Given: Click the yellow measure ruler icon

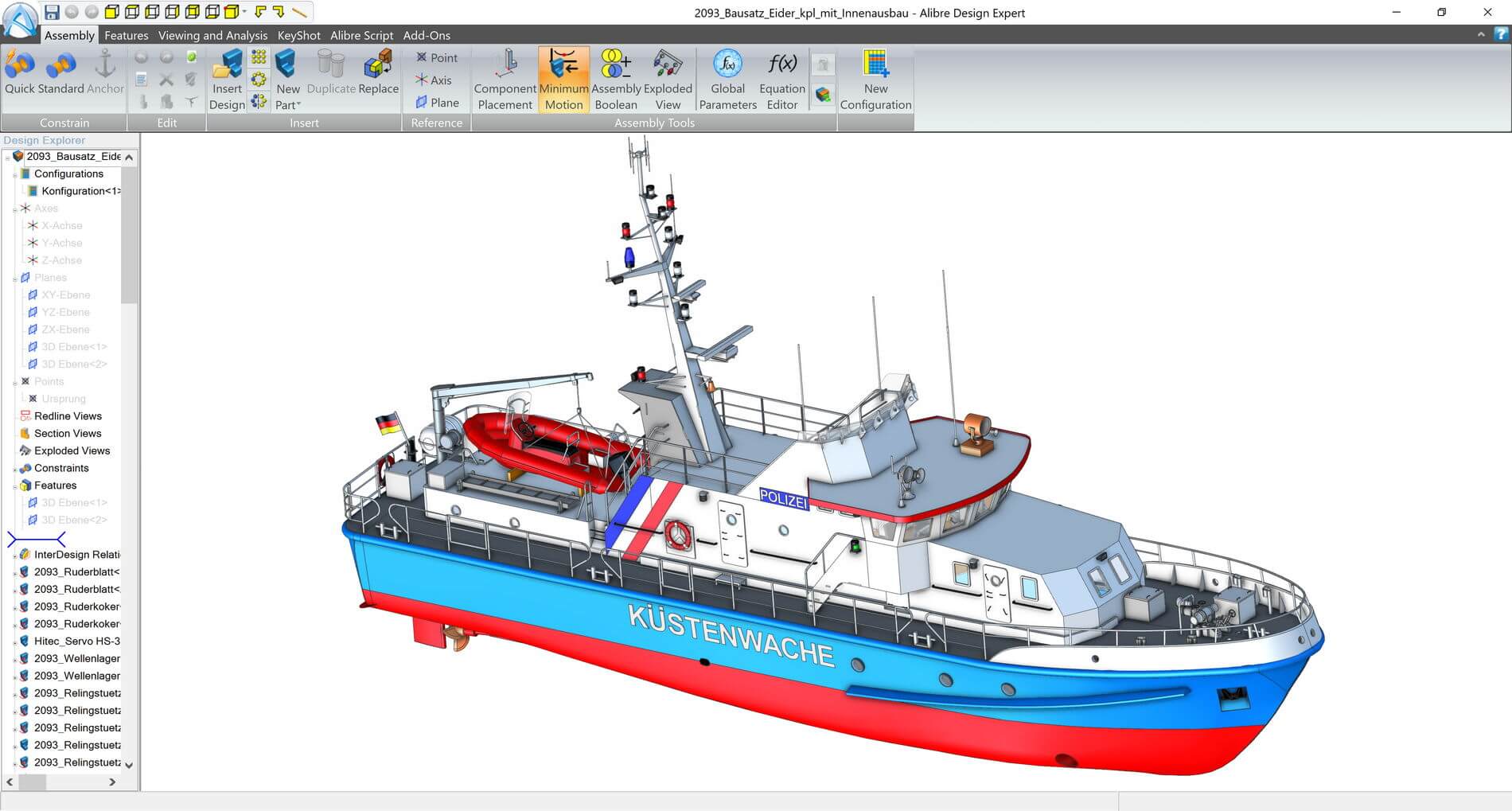Looking at the screenshot, I should tap(298, 12).
